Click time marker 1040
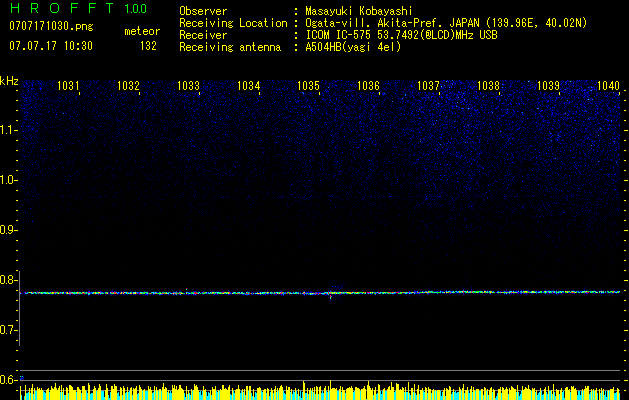629x400 pixels. [x=609, y=86]
